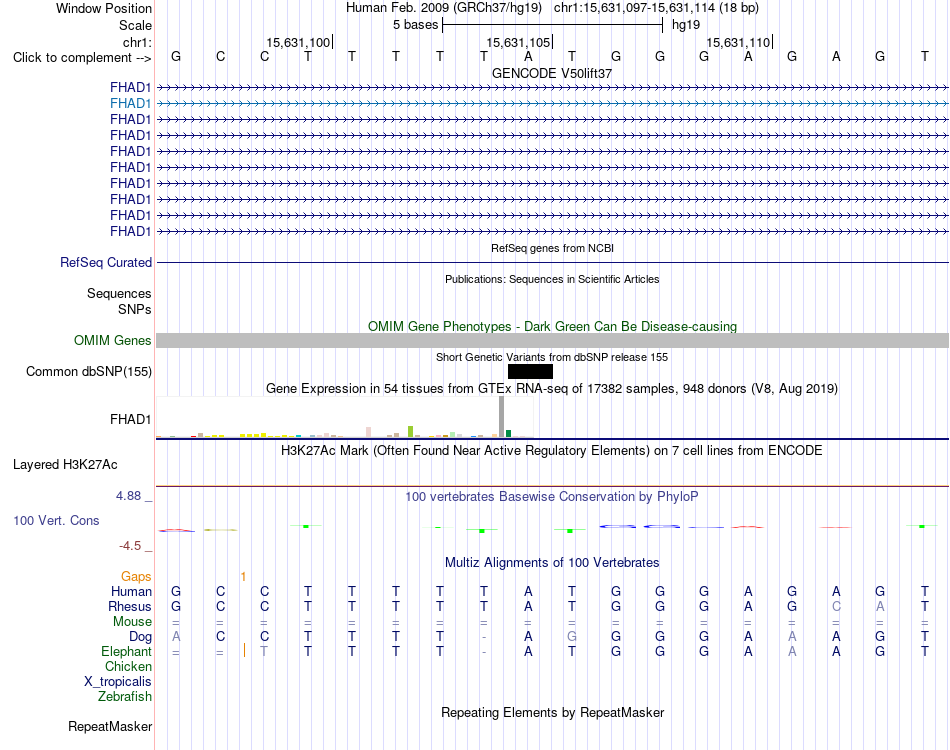Click the 'Click to complement -->' label

(82, 58)
